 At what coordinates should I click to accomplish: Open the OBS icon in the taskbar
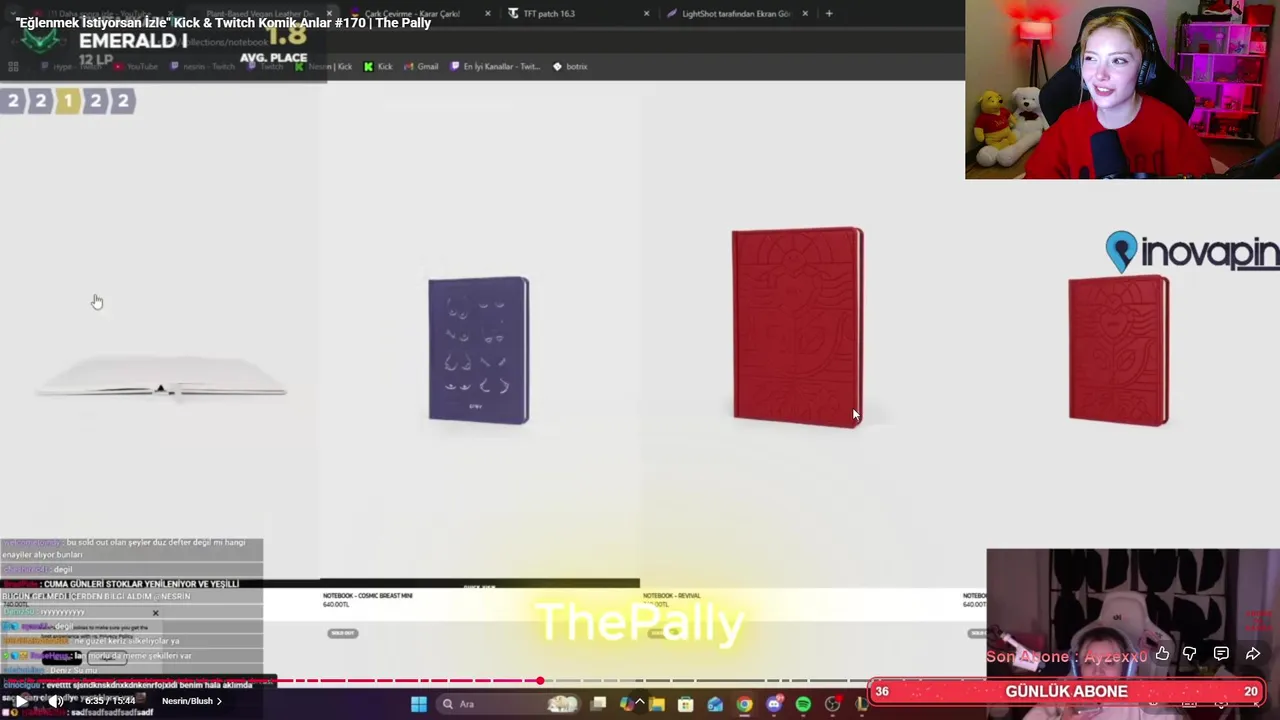832,704
